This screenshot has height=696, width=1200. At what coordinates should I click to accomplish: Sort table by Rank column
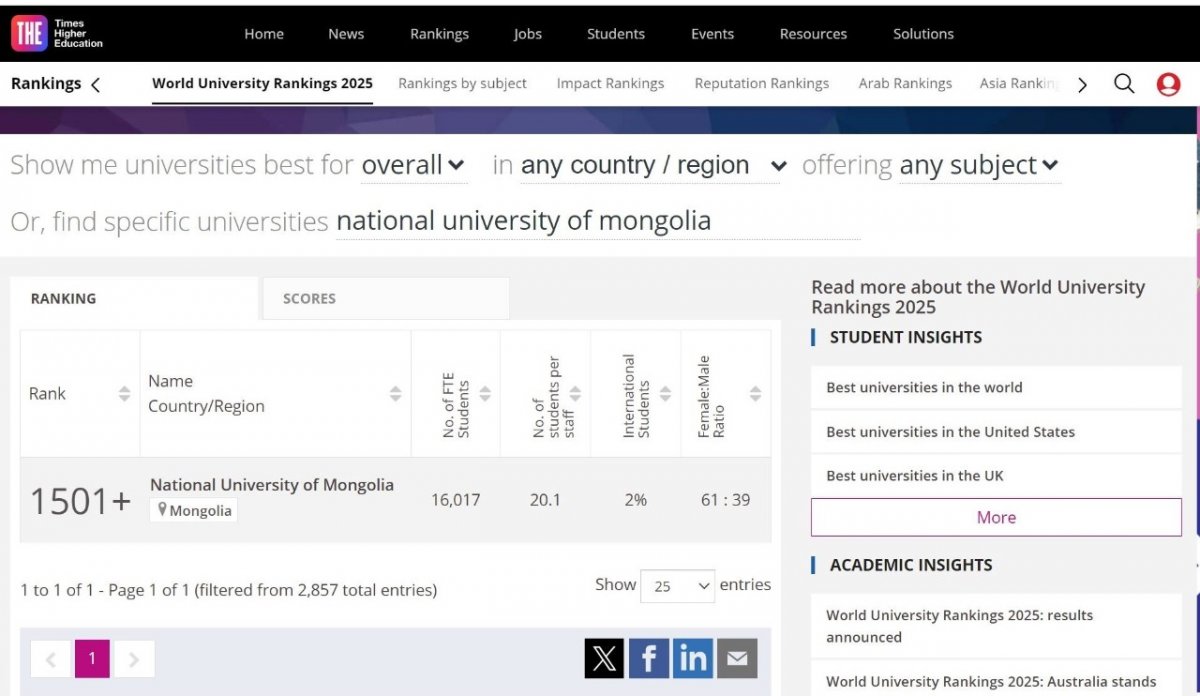[124, 394]
